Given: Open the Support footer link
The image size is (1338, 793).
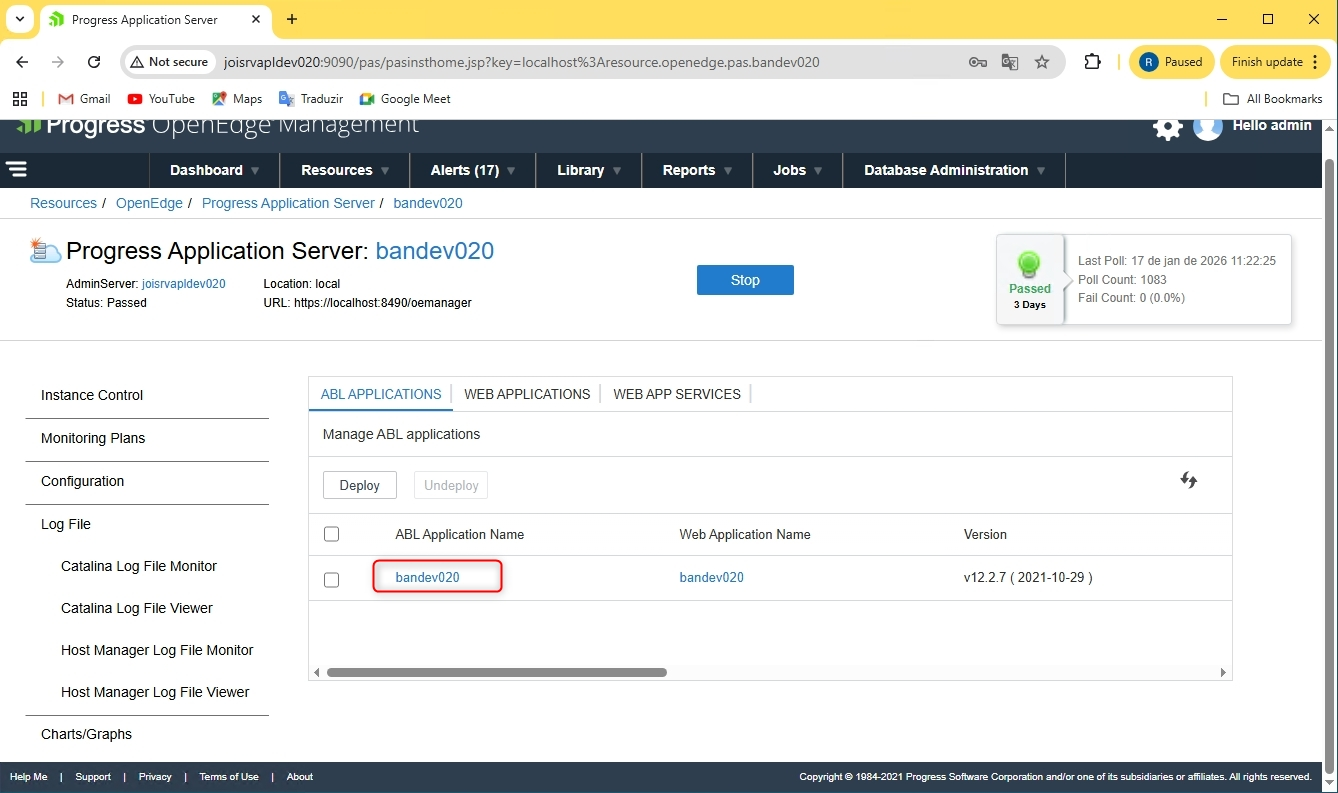Looking at the screenshot, I should coord(93,777).
